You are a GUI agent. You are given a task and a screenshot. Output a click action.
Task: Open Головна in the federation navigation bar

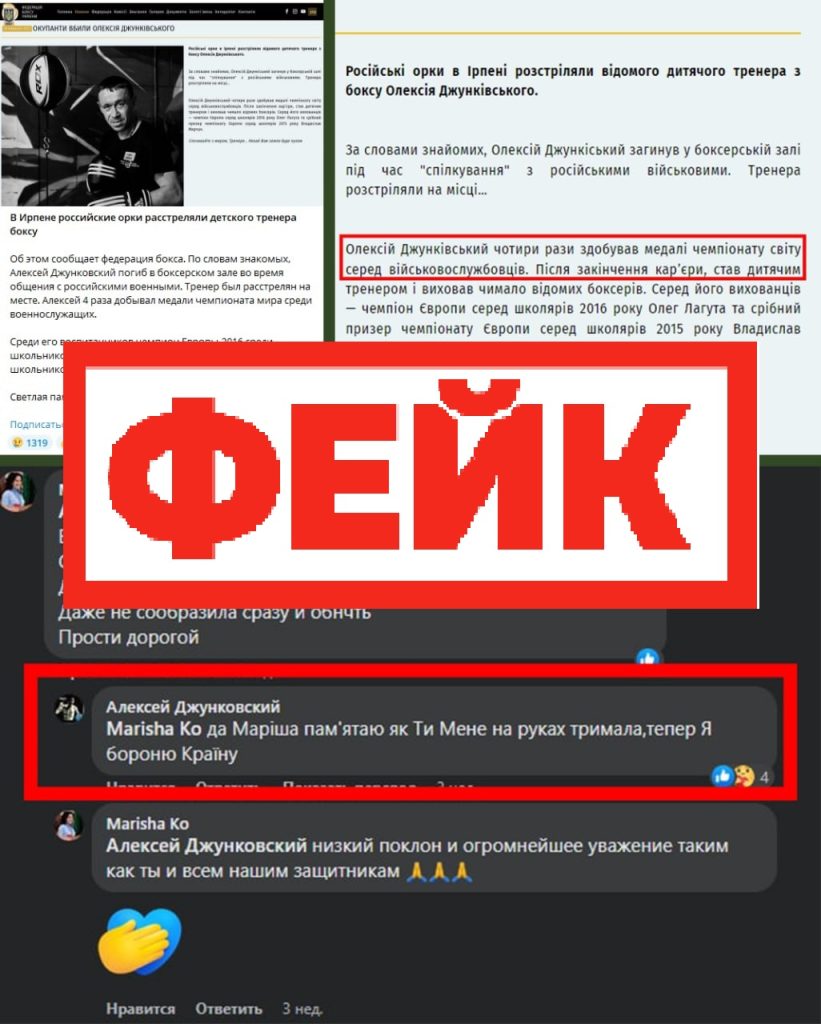coord(65,12)
